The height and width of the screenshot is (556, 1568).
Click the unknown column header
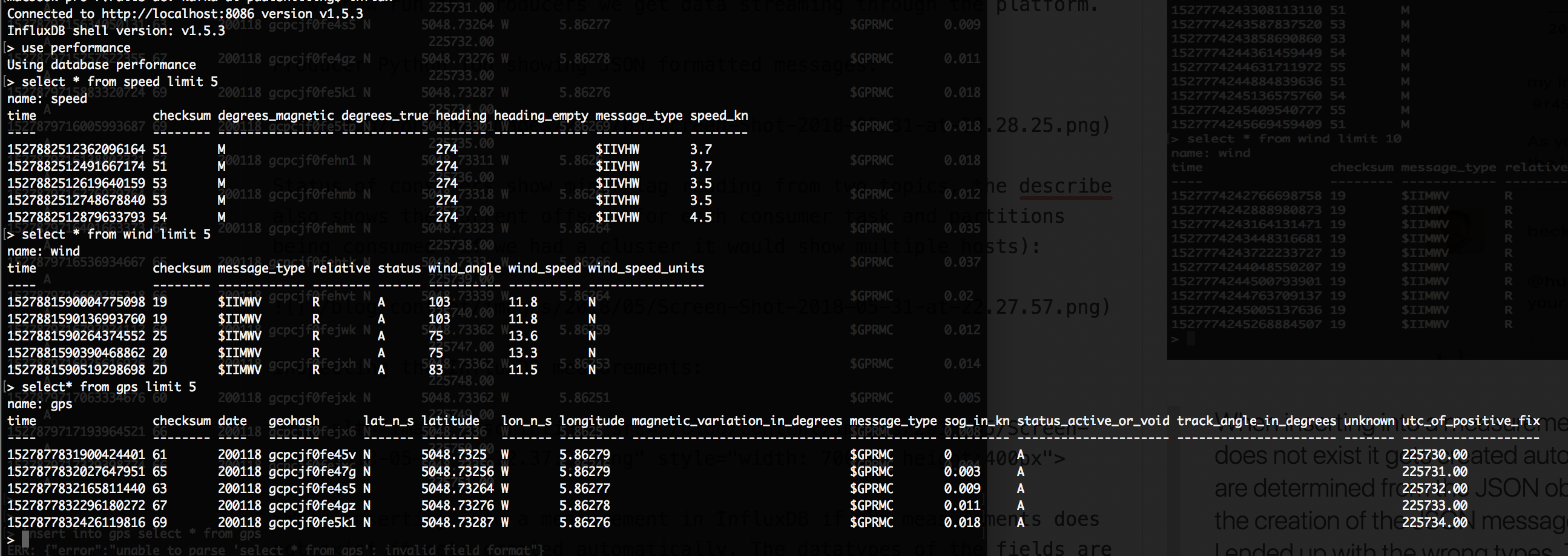[x=1369, y=421]
